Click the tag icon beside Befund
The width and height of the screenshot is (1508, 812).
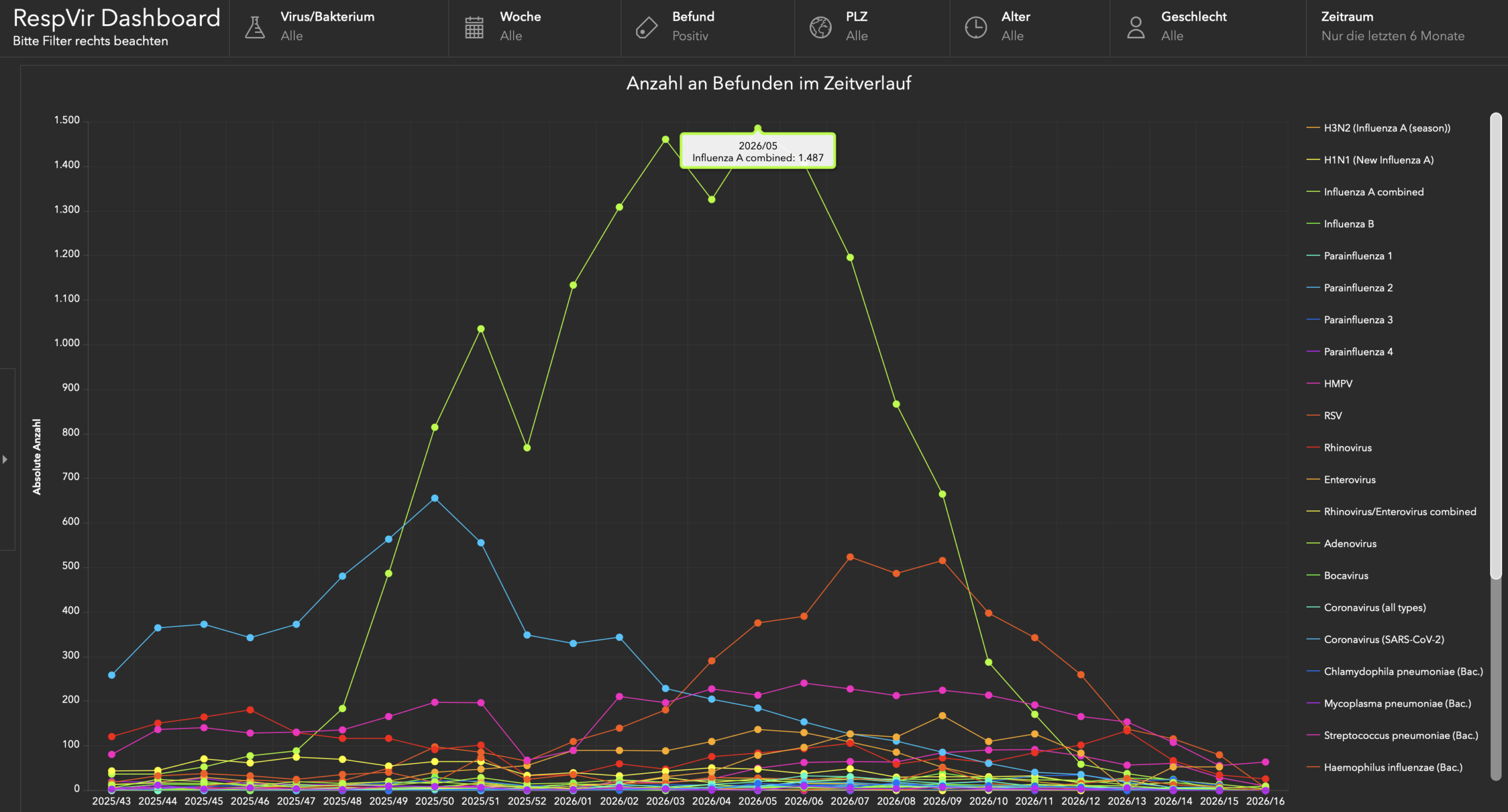[646, 27]
